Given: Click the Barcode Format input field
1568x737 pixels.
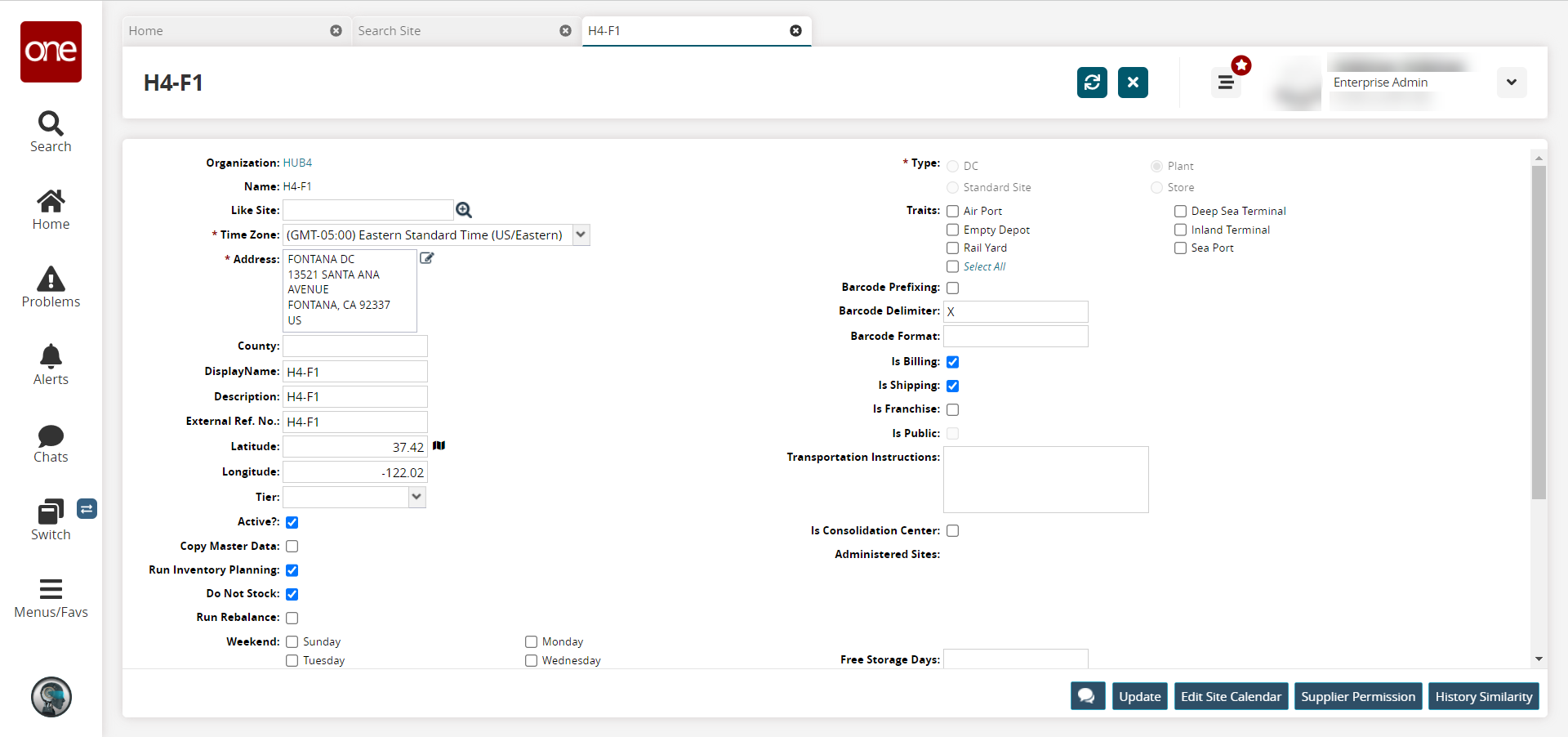Looking at the screenshot, I should pos(1015,337).
